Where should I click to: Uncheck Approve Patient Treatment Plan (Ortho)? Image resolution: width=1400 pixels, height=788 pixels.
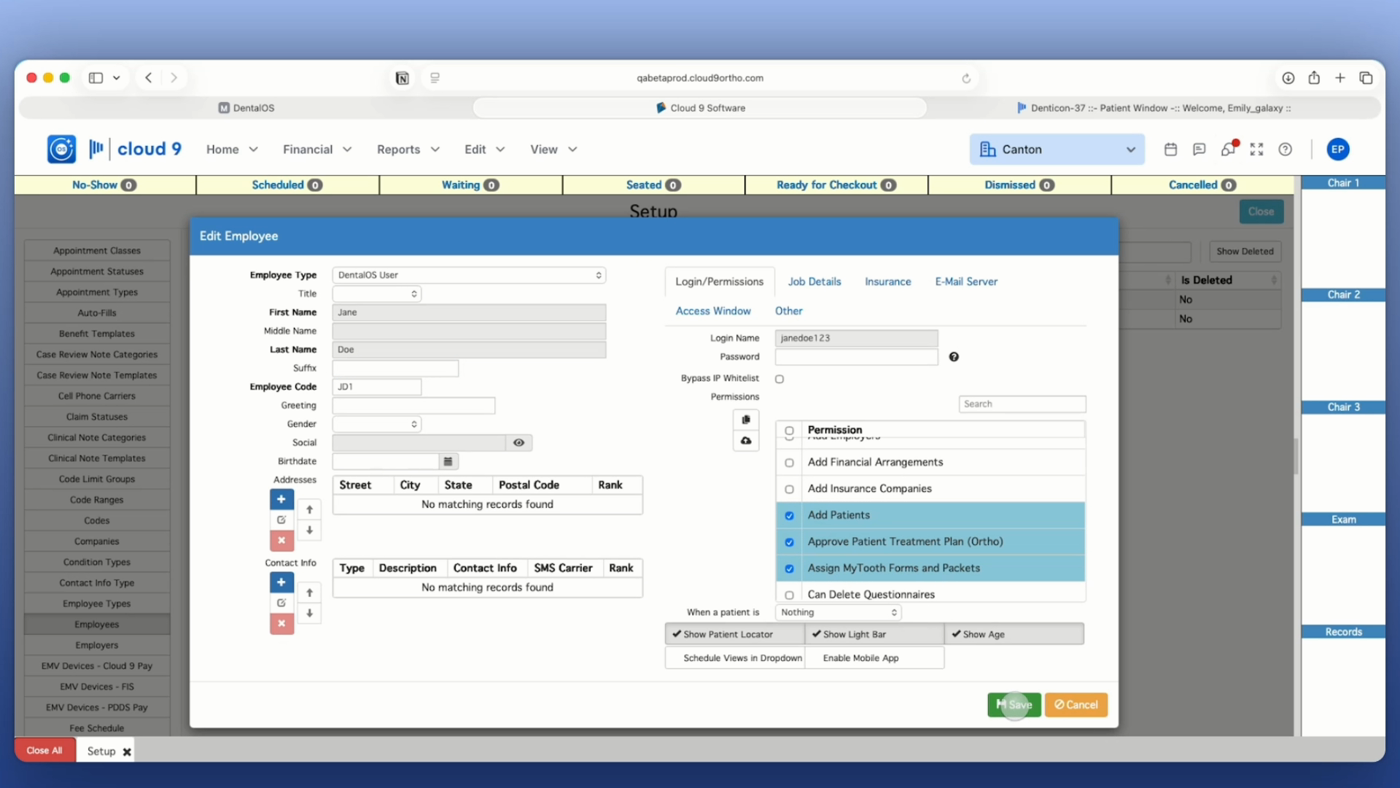789,542
